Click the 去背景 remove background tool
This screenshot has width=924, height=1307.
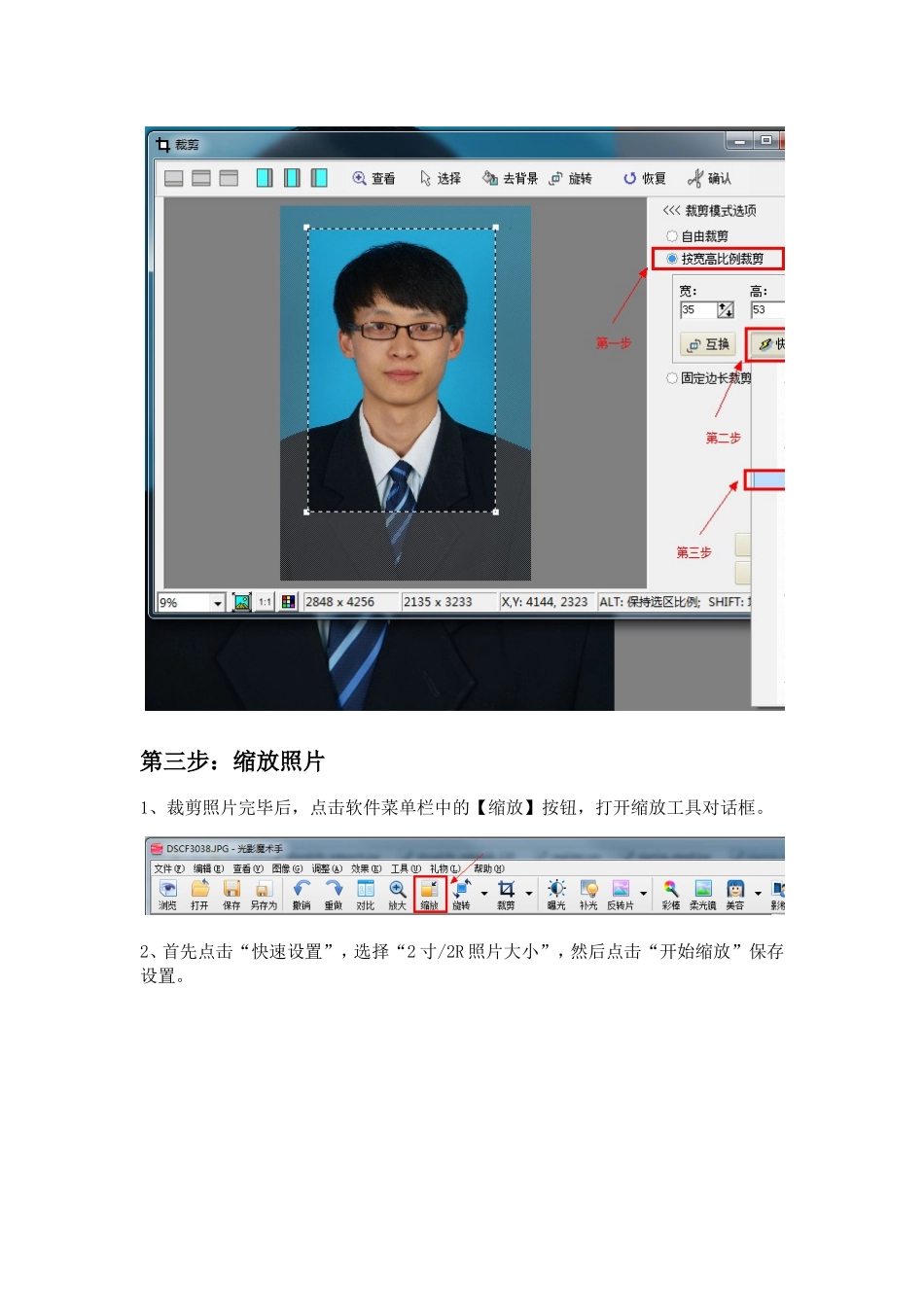click(x=510, y=178)
